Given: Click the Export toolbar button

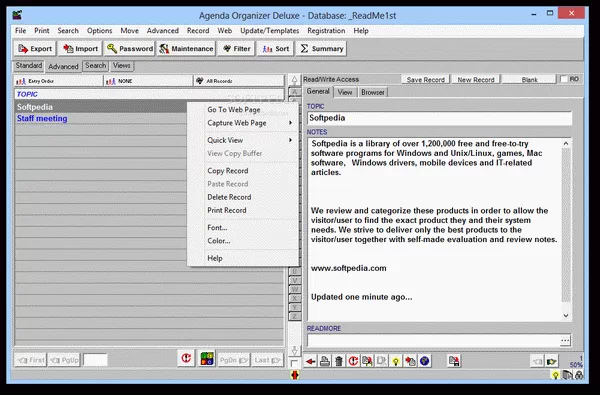Looking at the screenshot, I should (x=35, y=49).
